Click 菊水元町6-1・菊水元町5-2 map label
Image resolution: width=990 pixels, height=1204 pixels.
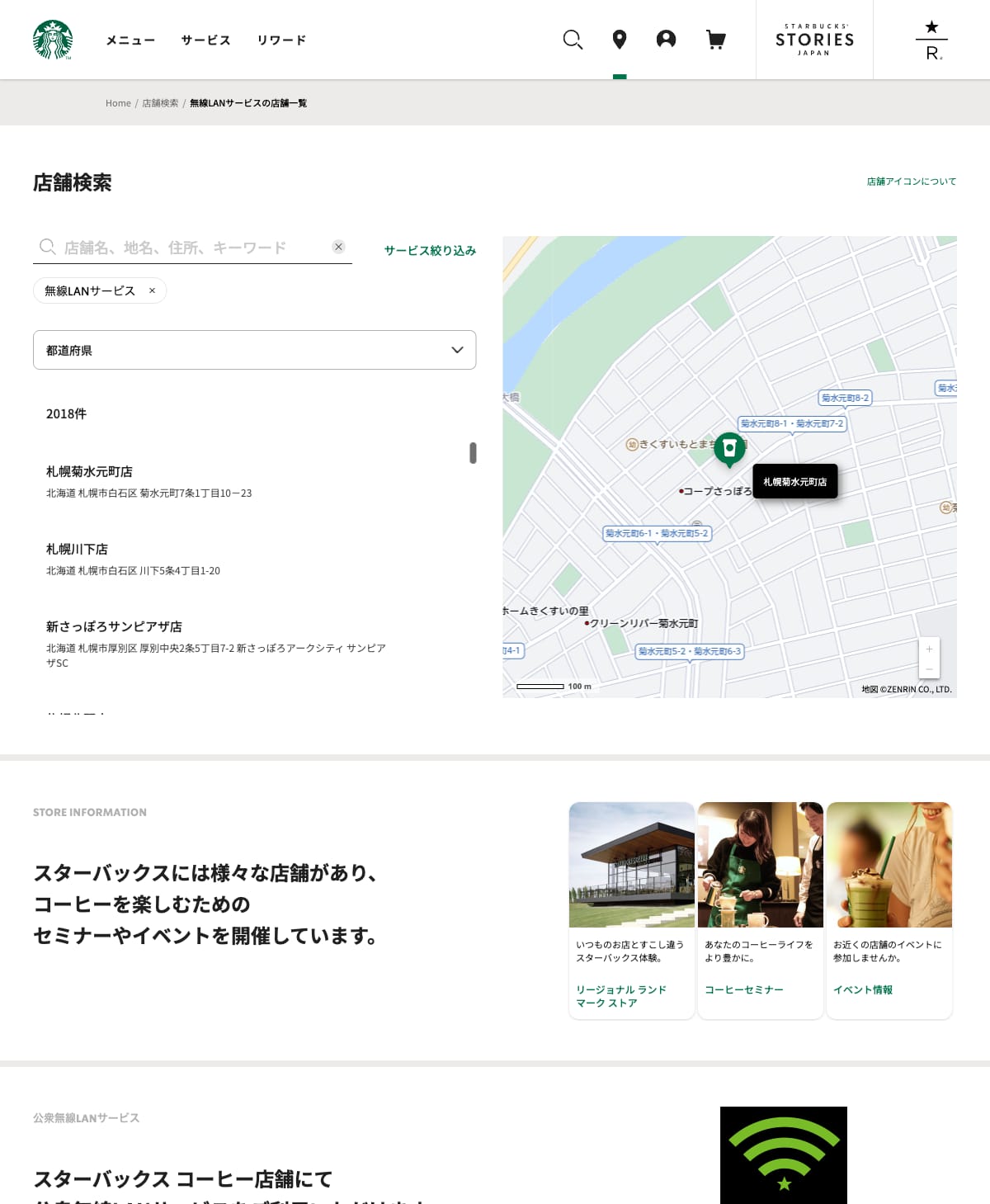coord(657,533)
